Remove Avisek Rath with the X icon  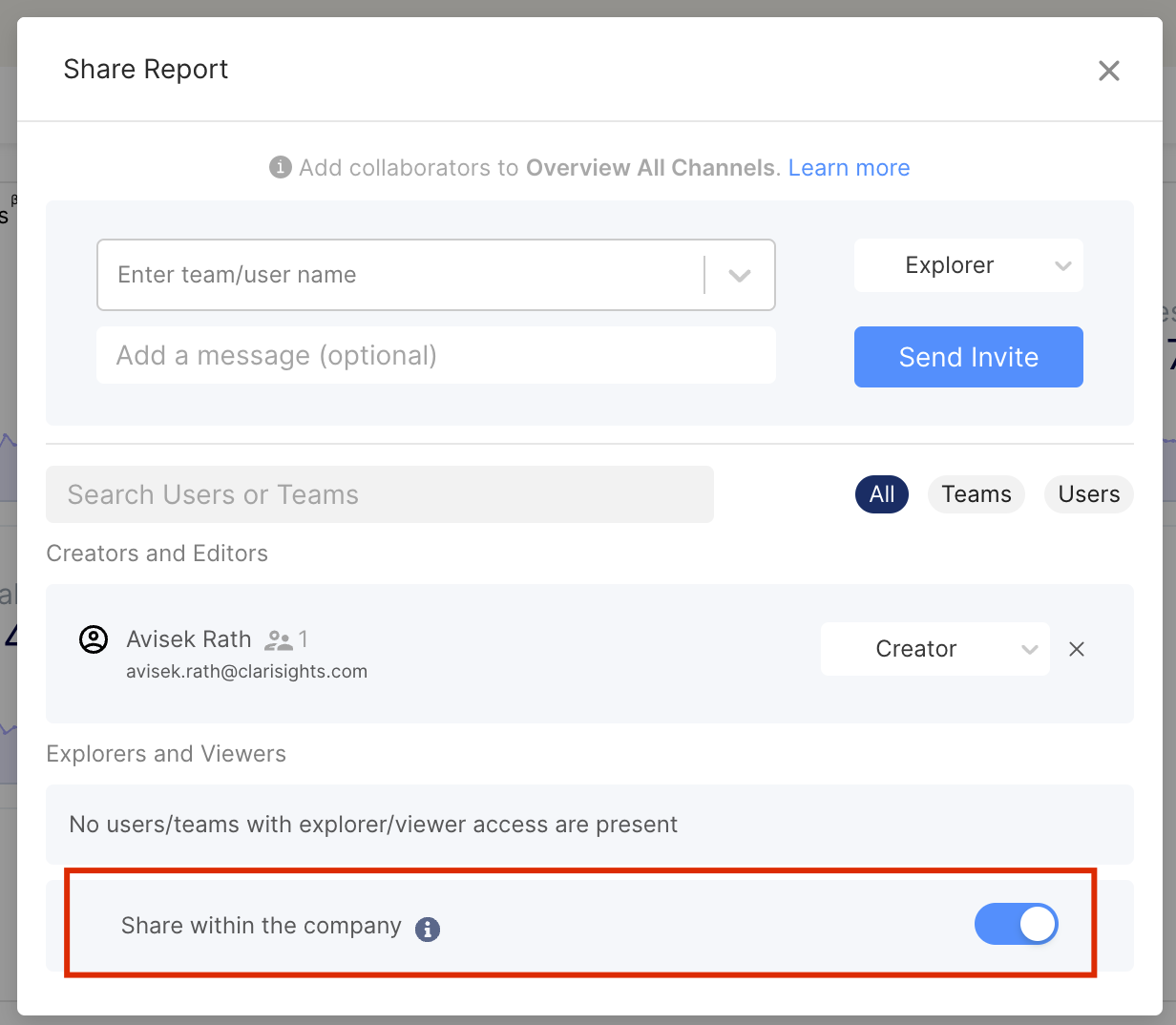click(x=1077, y=649)
